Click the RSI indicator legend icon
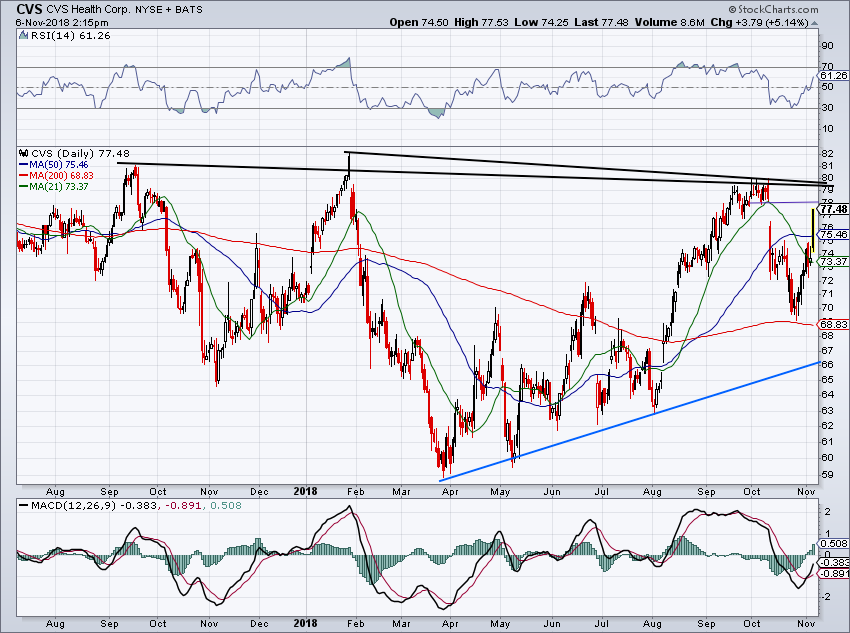 pyautogui.click(x=23, y=36)
